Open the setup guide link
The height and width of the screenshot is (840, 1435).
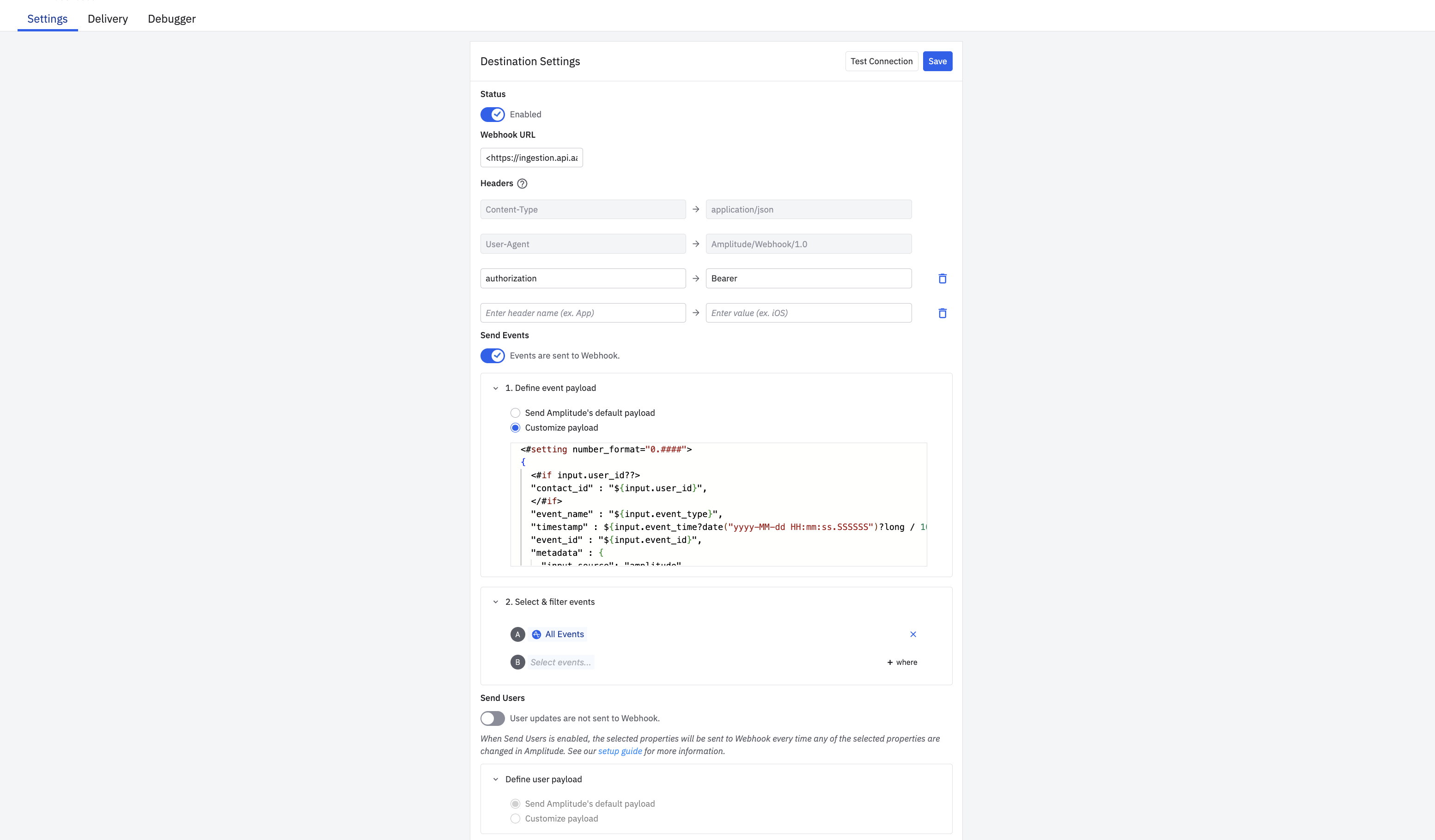[620, 751]
